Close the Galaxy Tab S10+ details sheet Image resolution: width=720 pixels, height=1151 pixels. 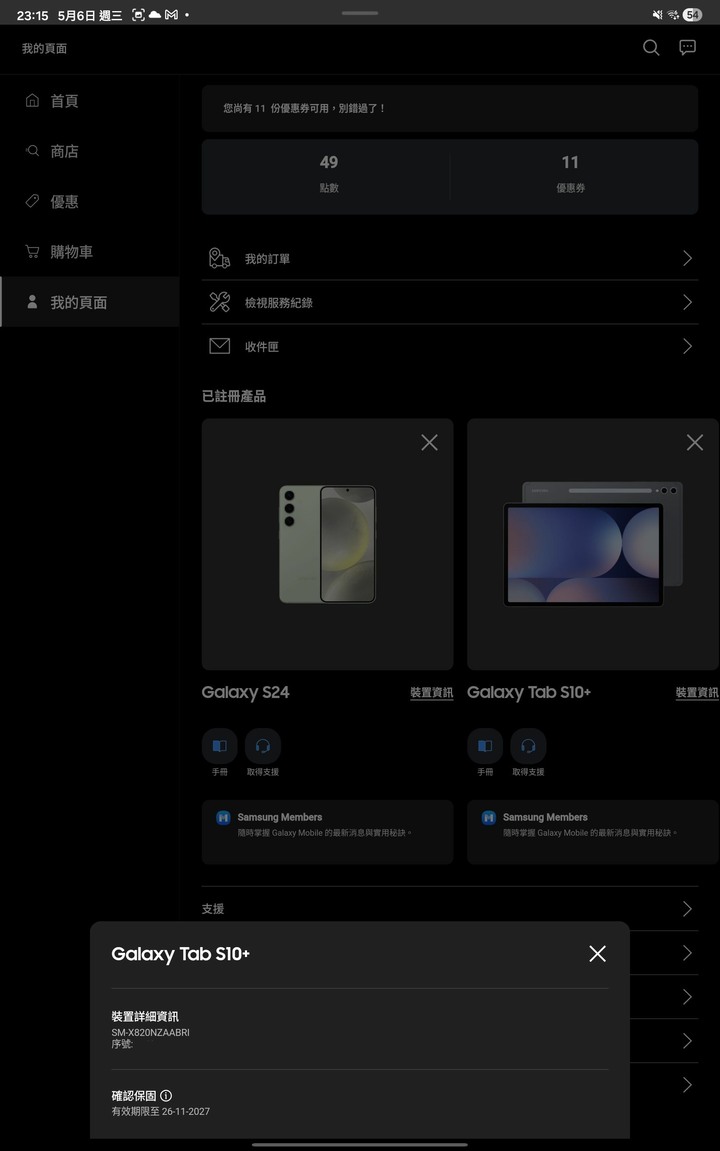tap(597, 954)
